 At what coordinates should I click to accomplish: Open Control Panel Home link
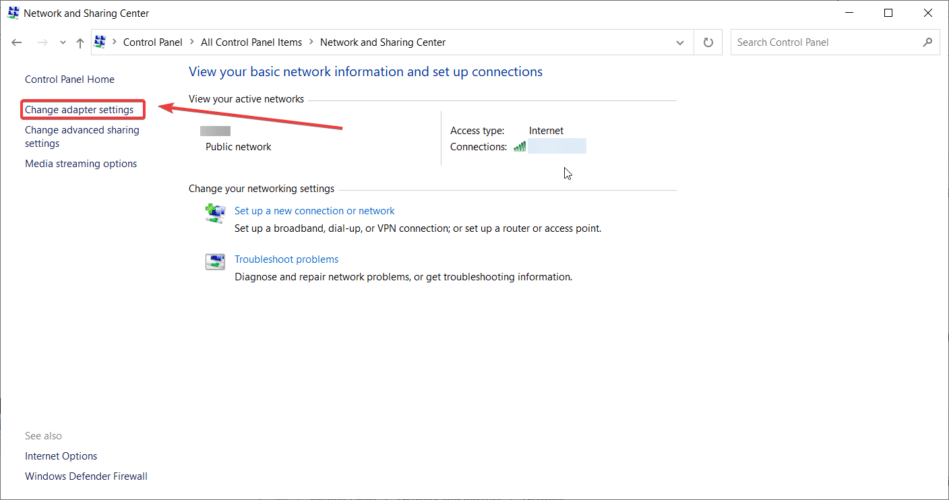point(70,79)
